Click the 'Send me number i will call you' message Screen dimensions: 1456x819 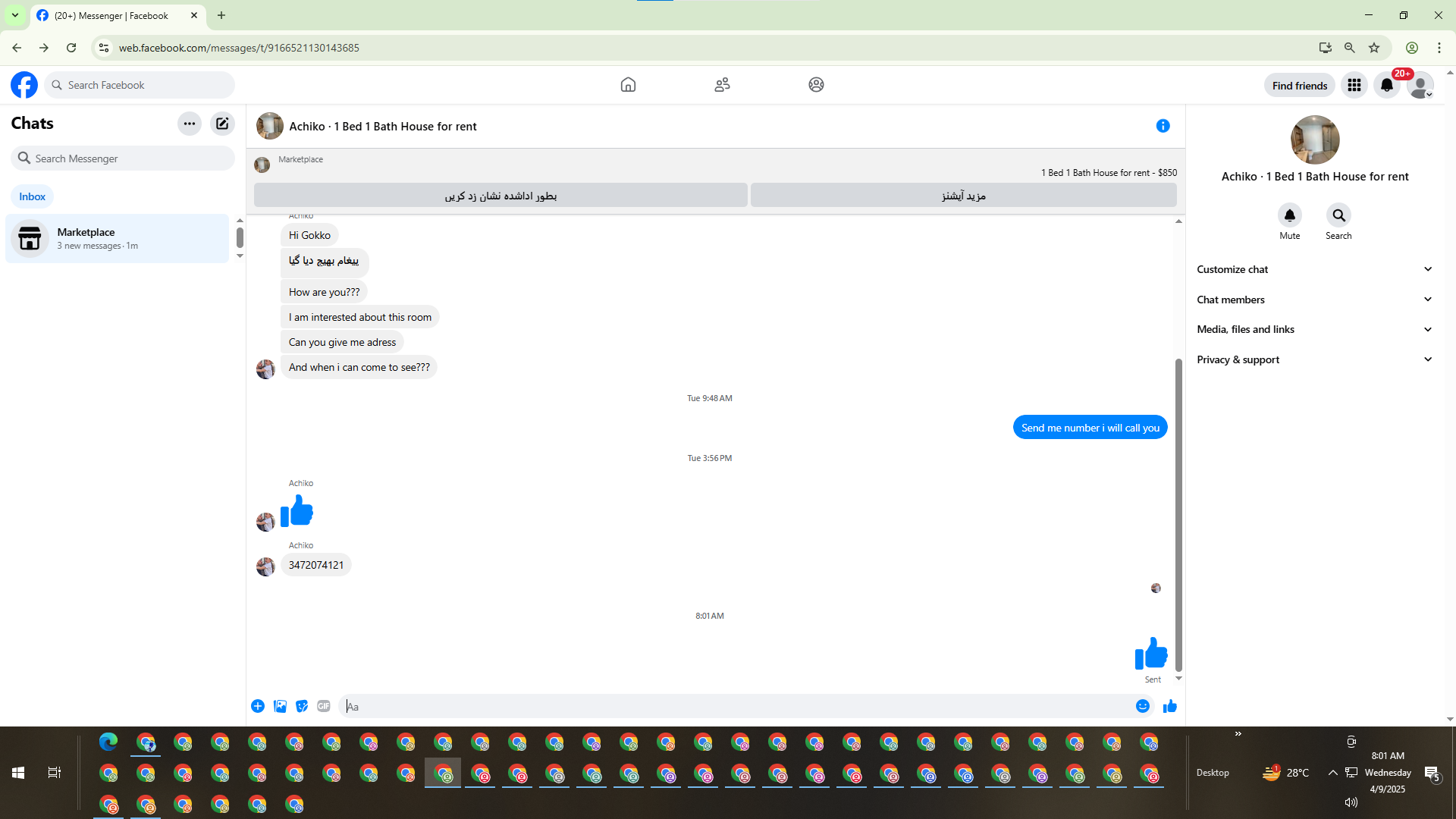[x=1090, y=428]
